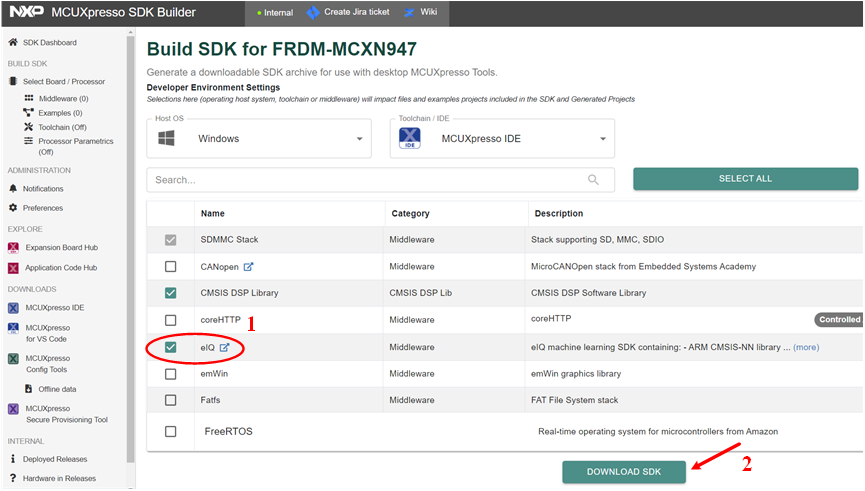The width and height of the screenshot is (865, 491).
Task: Open Notifications sidebar item
Action: [43, 189]
